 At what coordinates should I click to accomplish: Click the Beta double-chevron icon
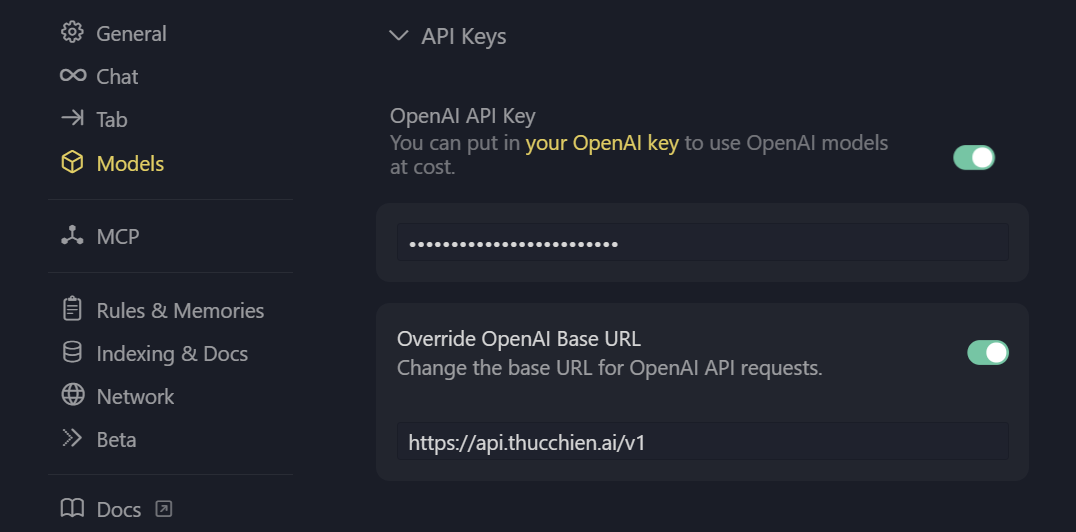tap(72, 439)
